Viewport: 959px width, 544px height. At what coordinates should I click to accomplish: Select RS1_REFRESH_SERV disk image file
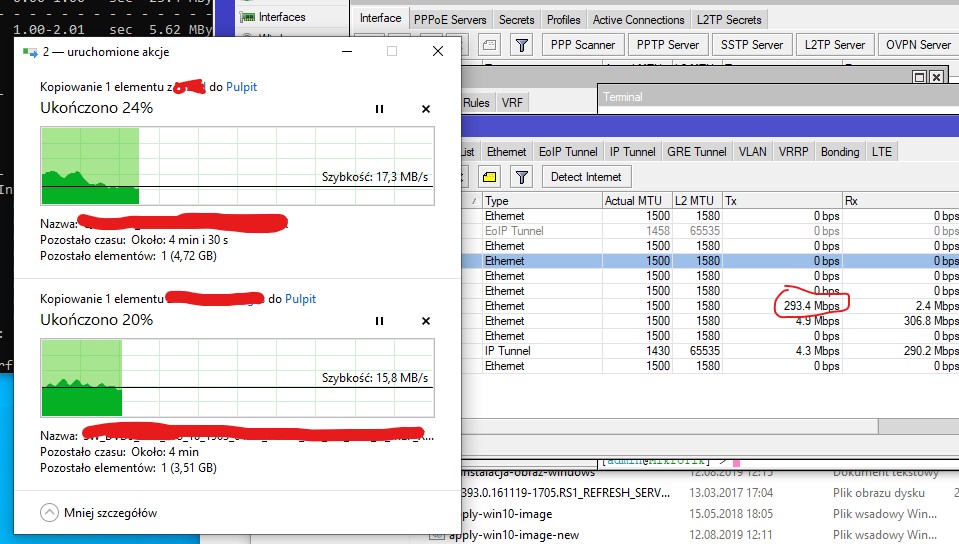[x=566, y=493]
